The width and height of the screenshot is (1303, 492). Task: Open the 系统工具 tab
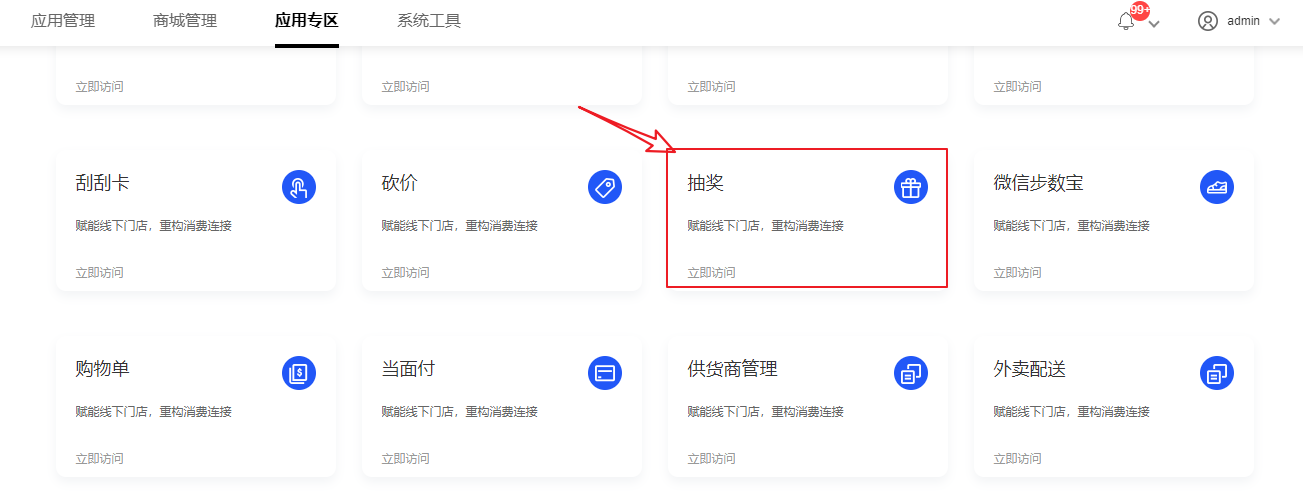coord(429,21)
